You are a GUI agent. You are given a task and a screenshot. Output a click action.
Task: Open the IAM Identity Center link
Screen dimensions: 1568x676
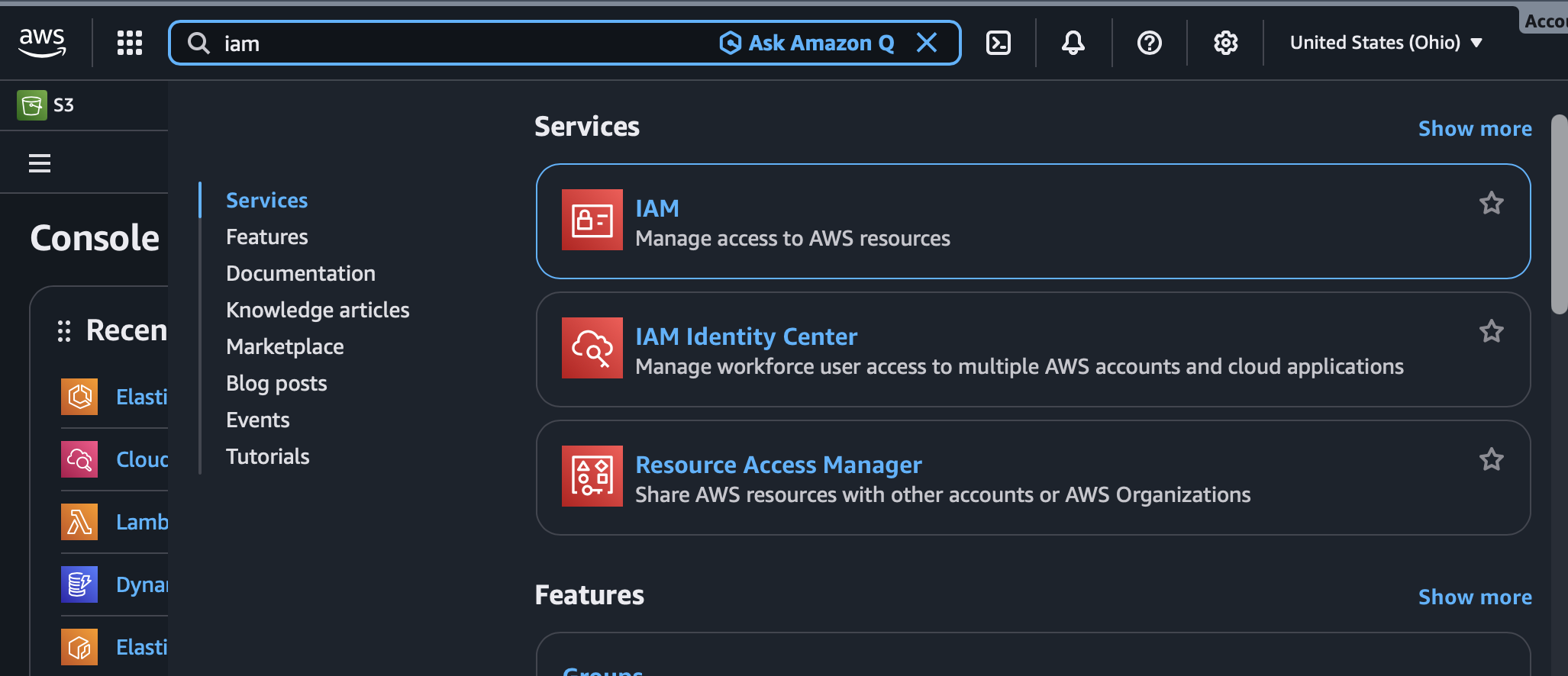click(x=747, y=336)
